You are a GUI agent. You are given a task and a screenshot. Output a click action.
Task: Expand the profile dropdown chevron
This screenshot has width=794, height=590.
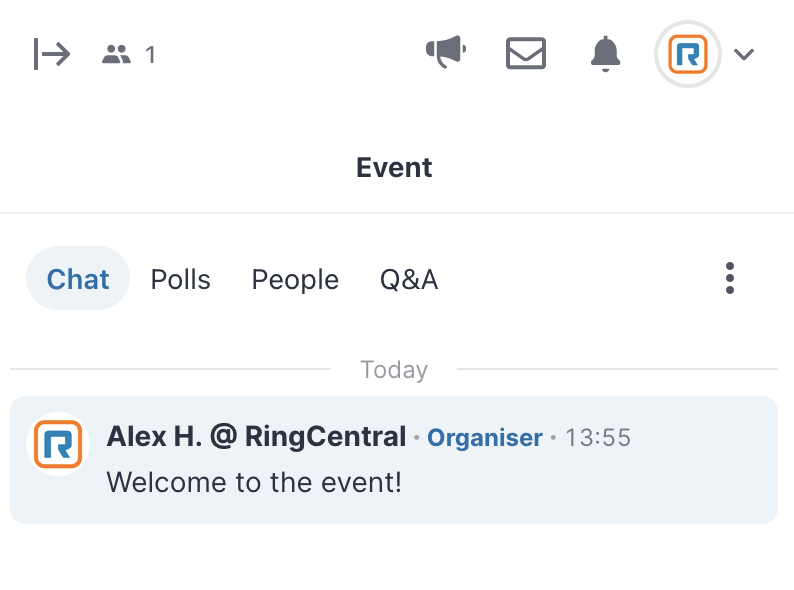[x=744, y=54]
